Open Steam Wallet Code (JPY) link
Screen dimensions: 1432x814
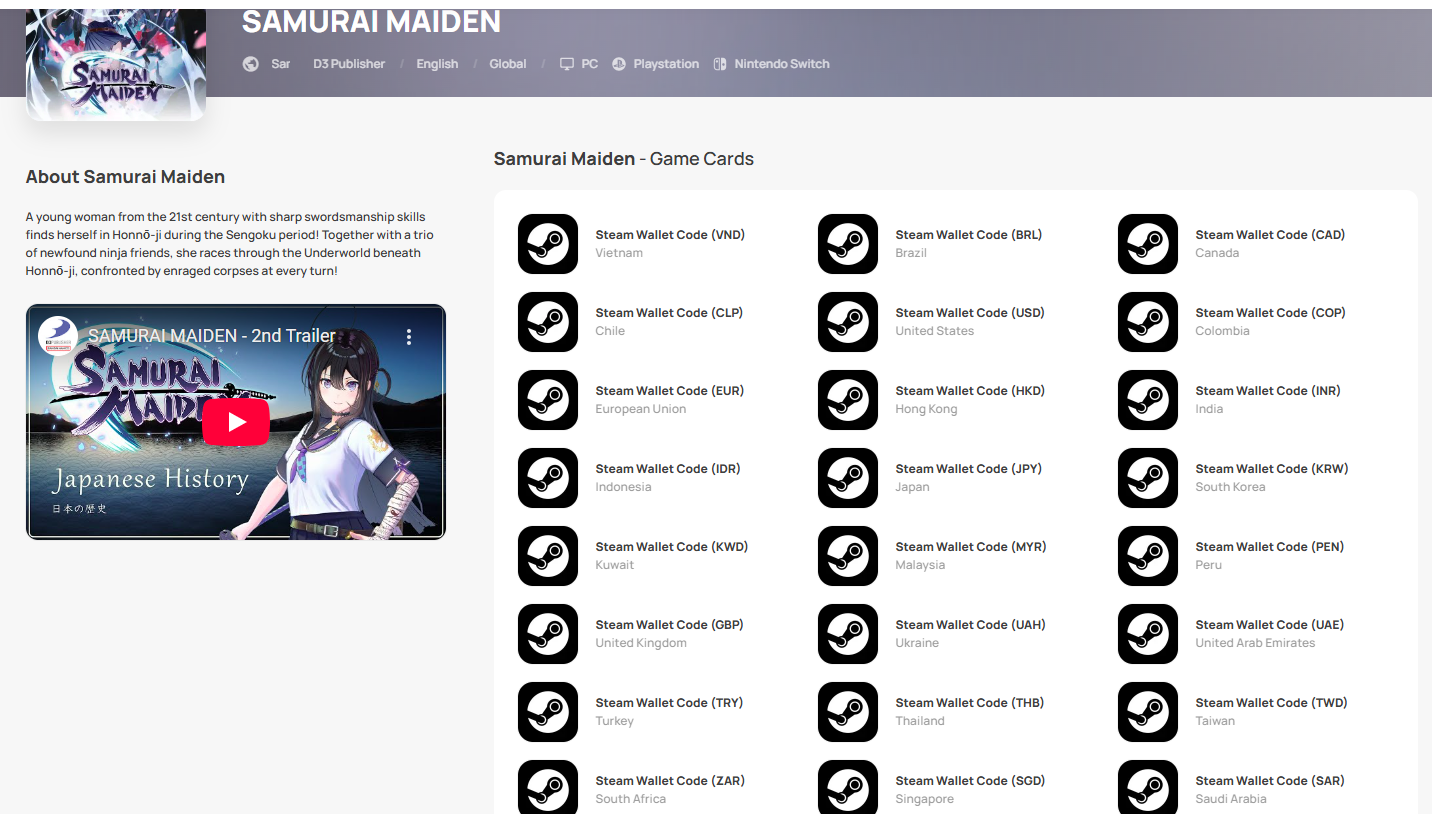coord(969,469)
